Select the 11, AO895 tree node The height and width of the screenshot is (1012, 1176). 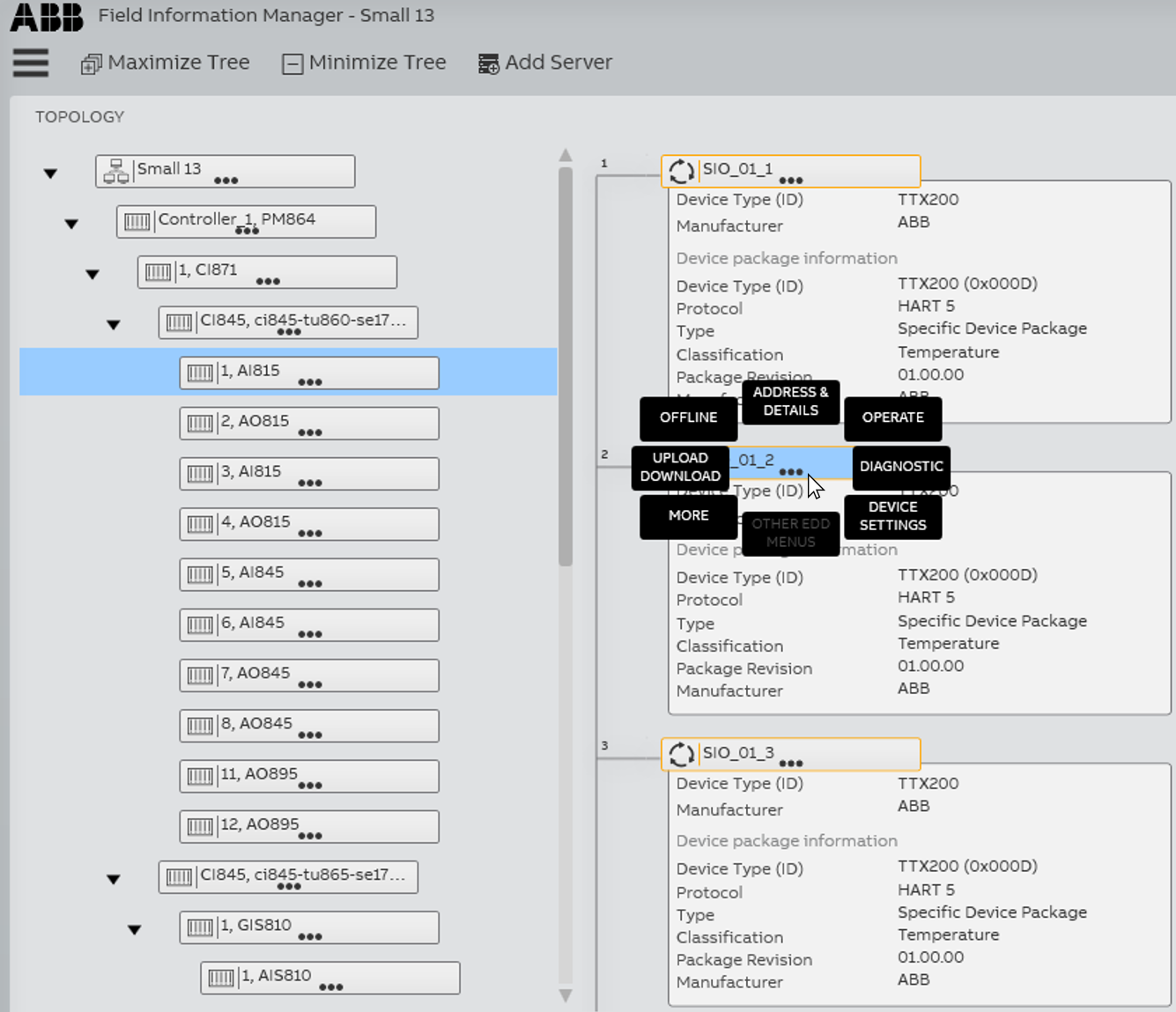tap(309, 776)
